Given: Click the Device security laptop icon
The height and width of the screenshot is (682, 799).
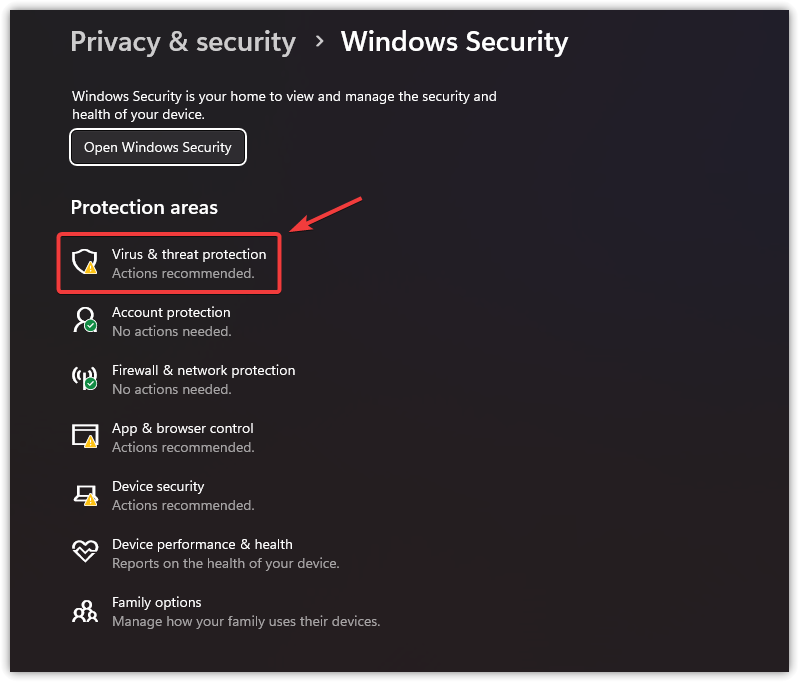Looking at the screenshot, I should (x=84, y=494).
